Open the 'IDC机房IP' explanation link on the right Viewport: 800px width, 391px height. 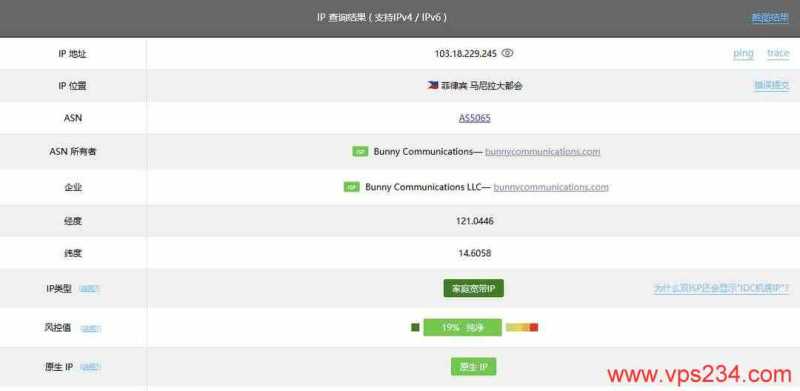(721, 288)
